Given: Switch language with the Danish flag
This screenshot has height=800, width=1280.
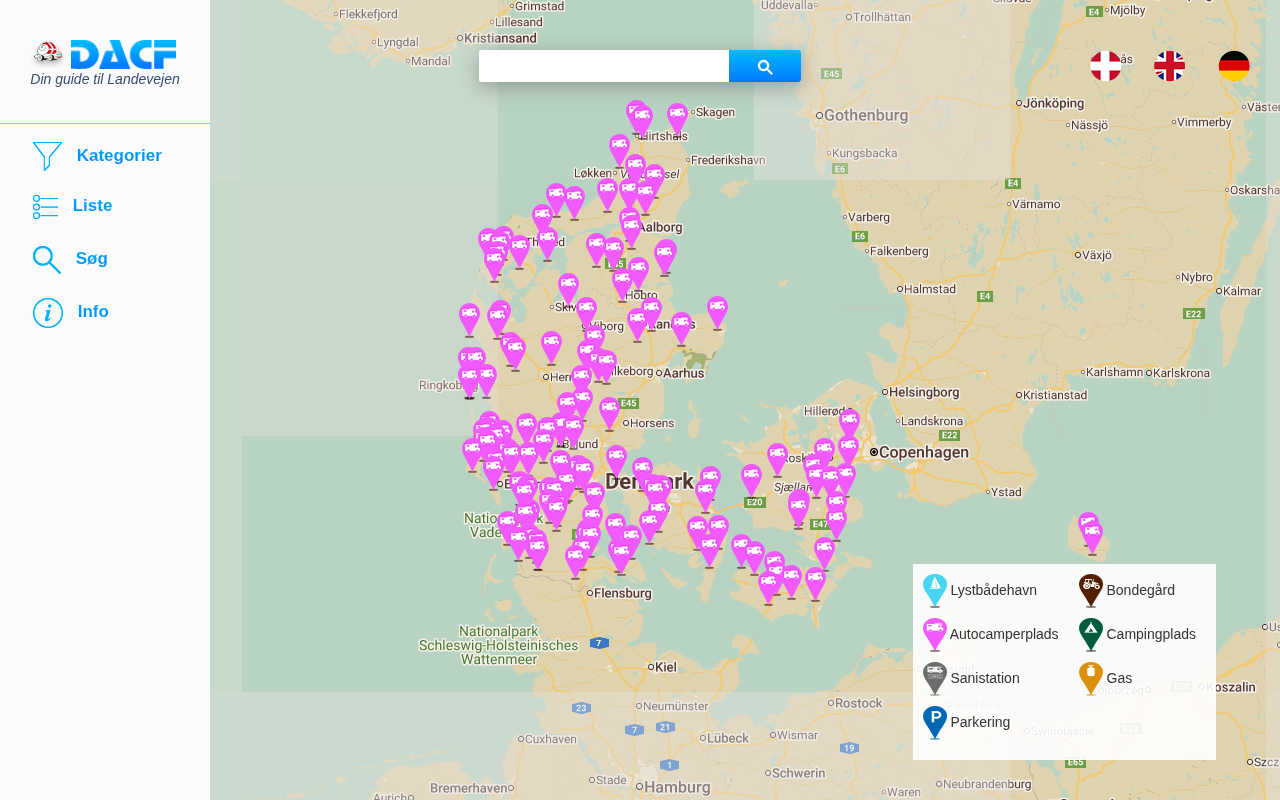Looking at the screenshot, I should (x=1105, y=66).
